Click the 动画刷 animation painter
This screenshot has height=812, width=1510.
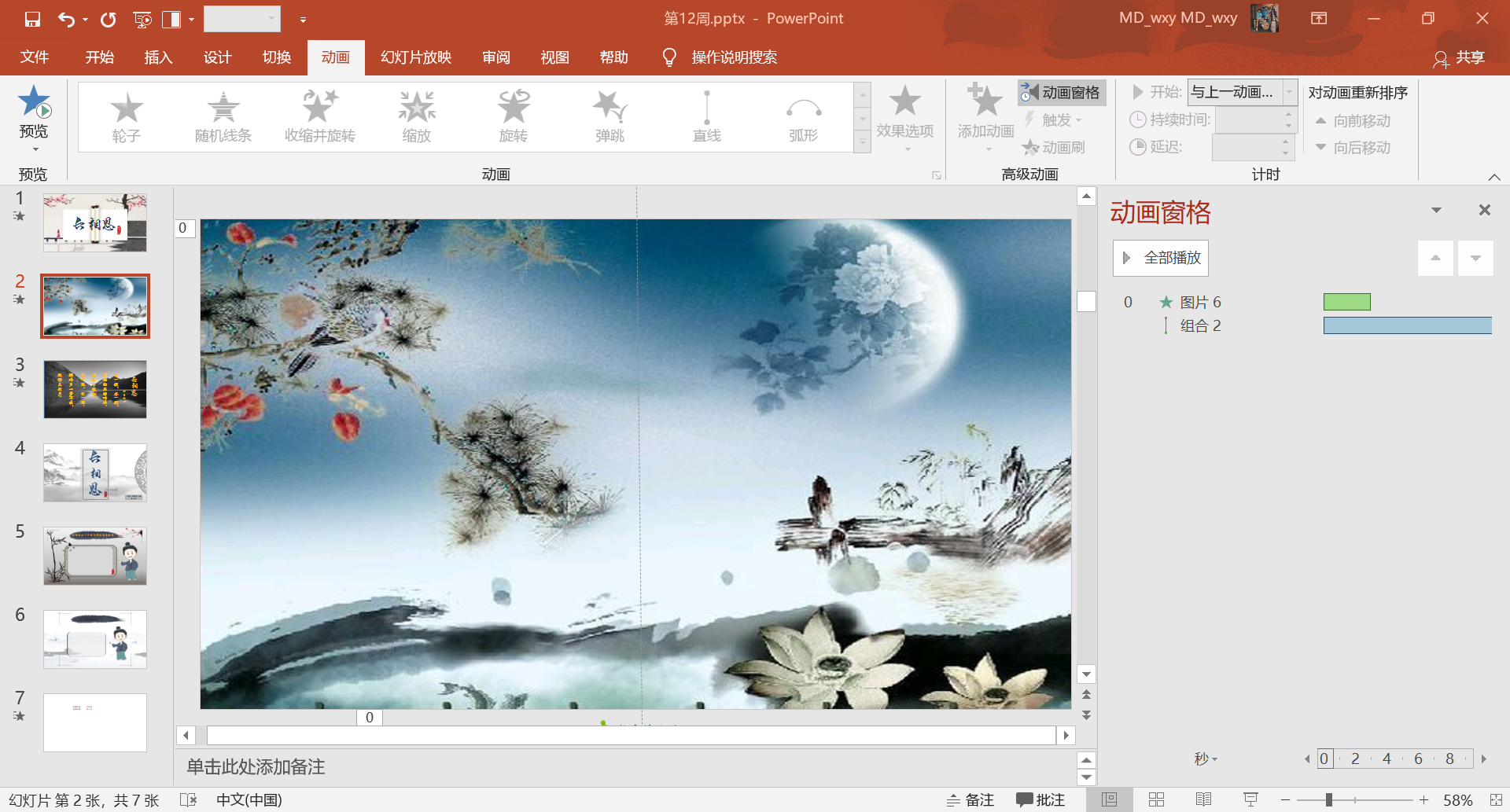click(1053, 147)
